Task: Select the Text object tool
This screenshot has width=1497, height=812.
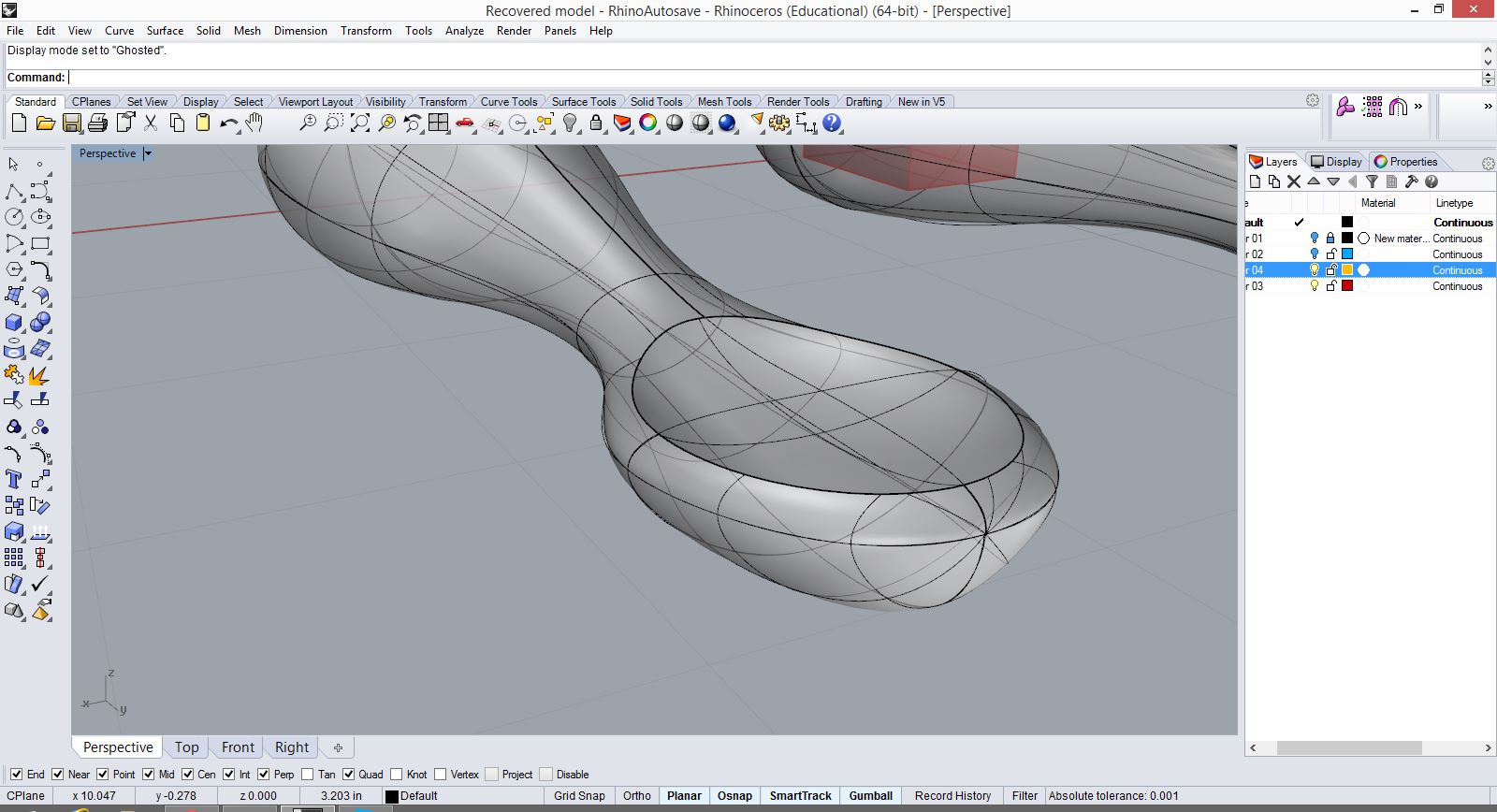Action: [14, 479]
